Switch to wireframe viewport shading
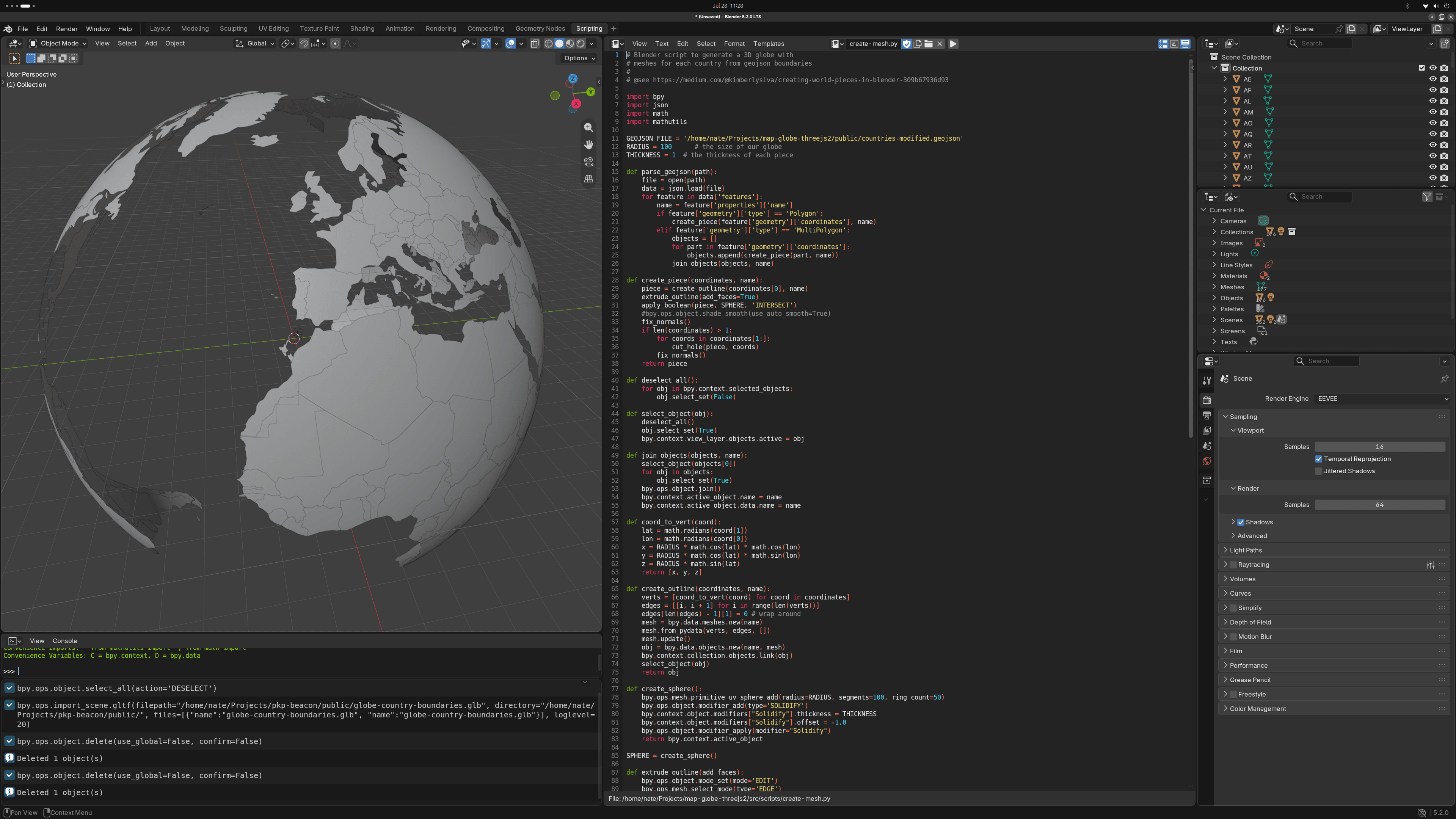Image resolution: width=1456 pixels, height=819 pixels. (x=548, y=44)
